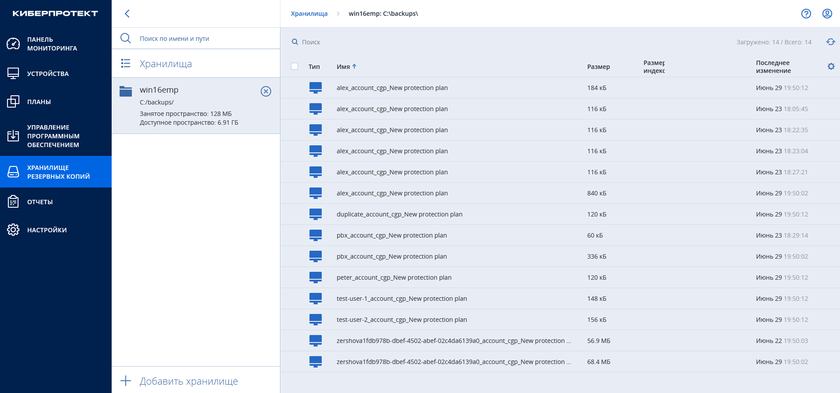Remove win16emp storage with X icon

(266, 92)
